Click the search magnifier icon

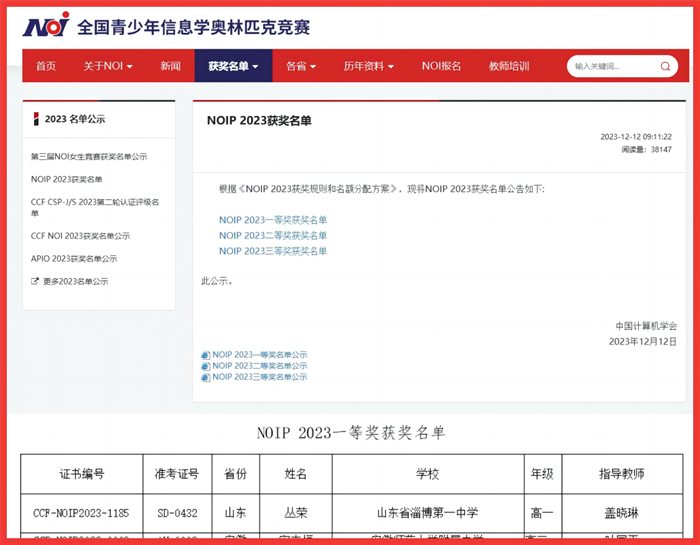[x=666, y=67]
